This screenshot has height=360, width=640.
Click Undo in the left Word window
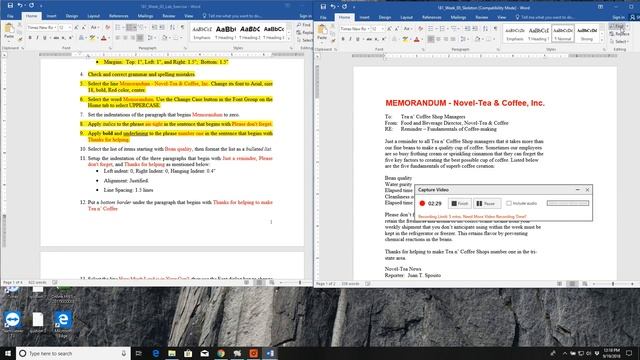click(x=20, y=6)
